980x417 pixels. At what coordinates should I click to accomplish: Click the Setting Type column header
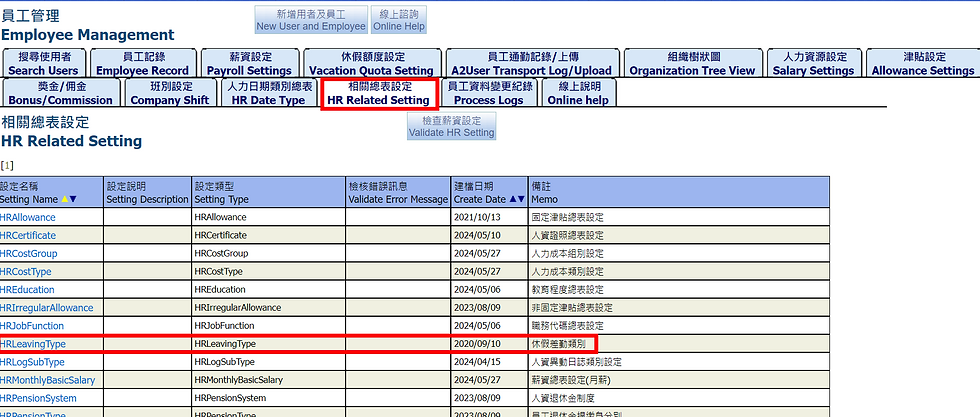[269, 193]
